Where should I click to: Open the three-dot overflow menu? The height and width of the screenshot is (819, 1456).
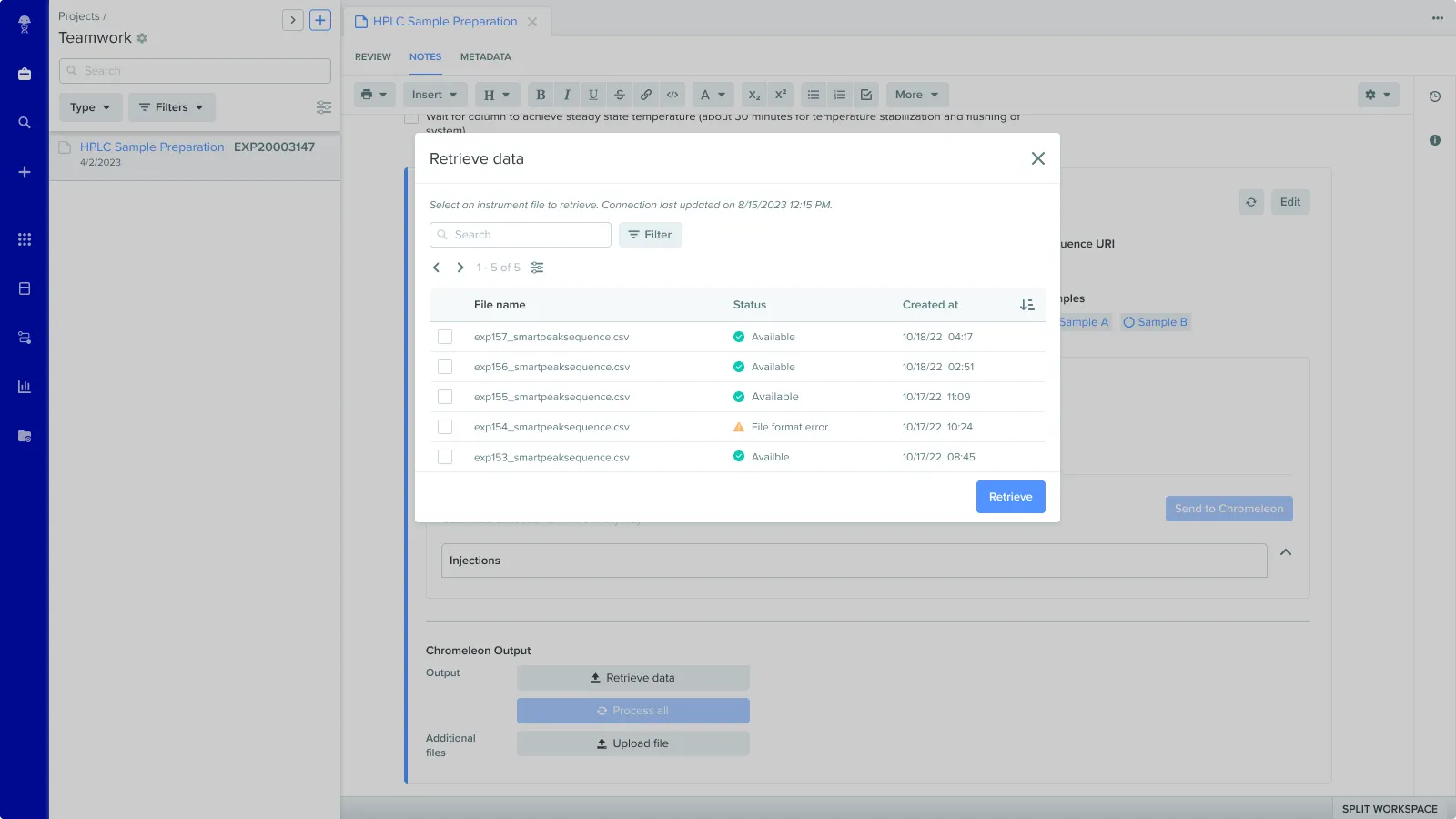pyautogui.click(x=1438, y=18)
